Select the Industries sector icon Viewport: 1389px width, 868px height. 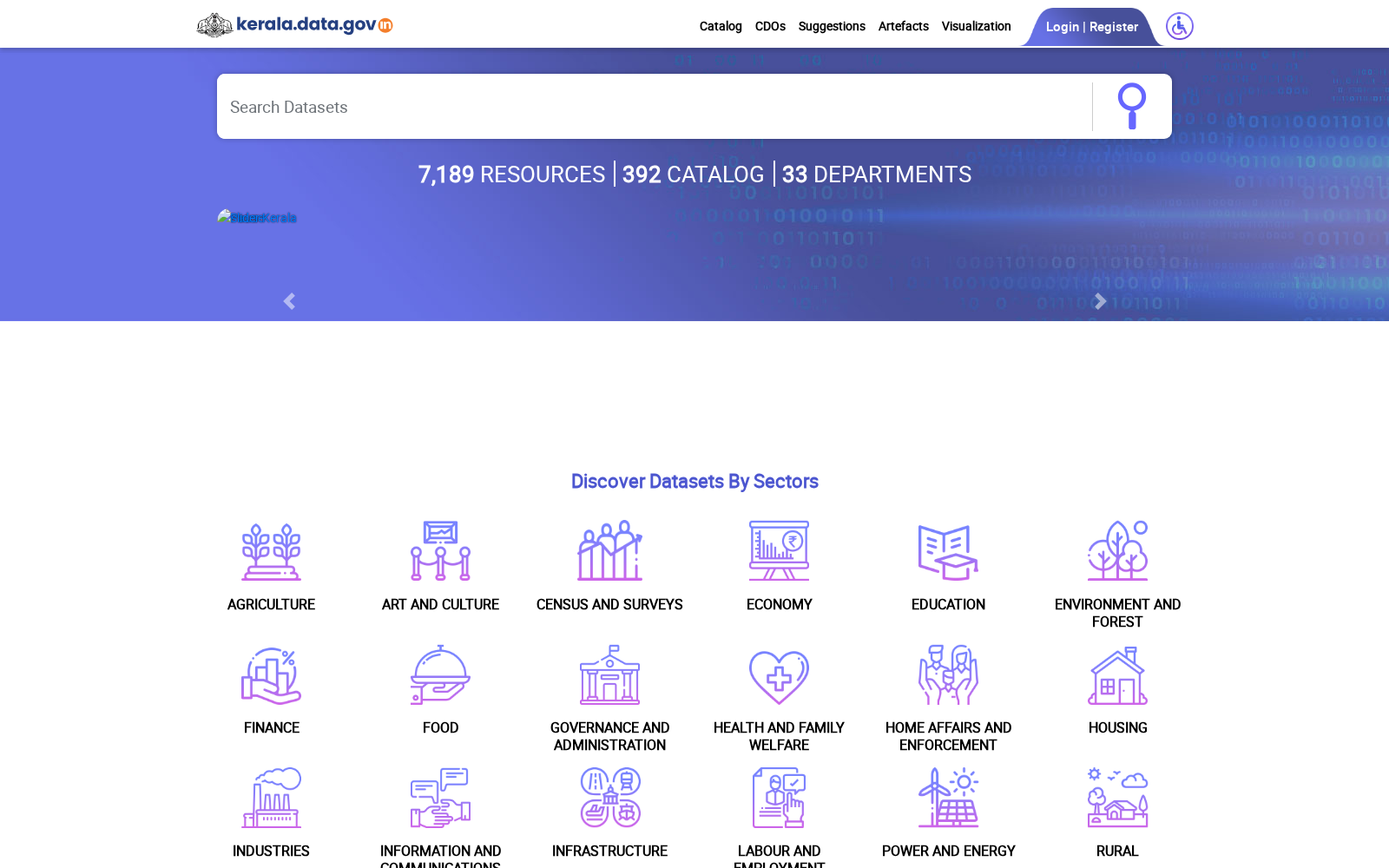point(271,797)
